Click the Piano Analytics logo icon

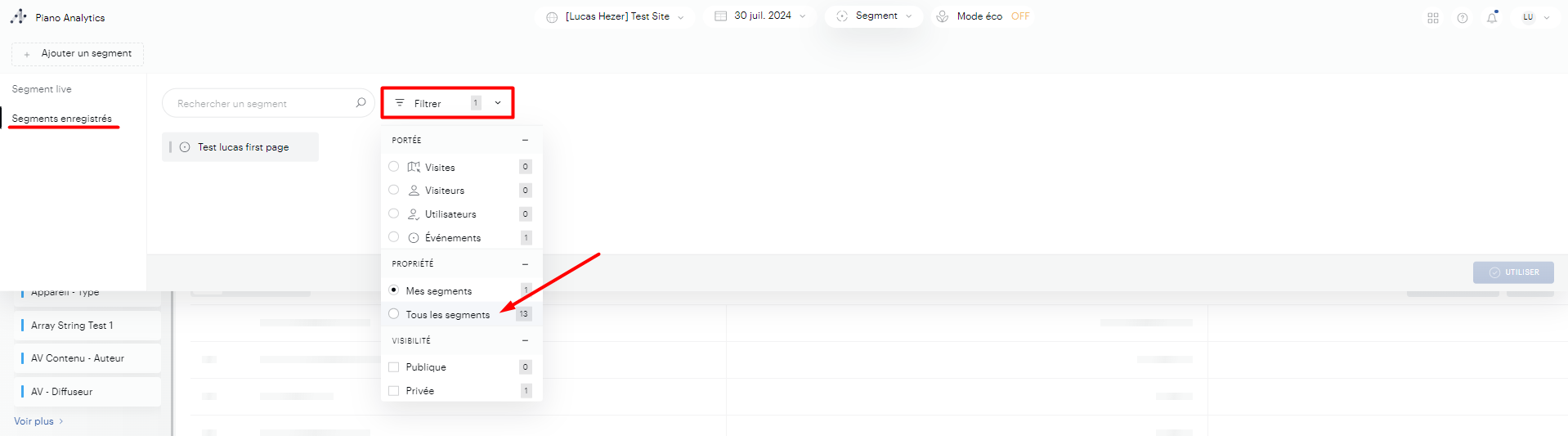coord(18,16)
